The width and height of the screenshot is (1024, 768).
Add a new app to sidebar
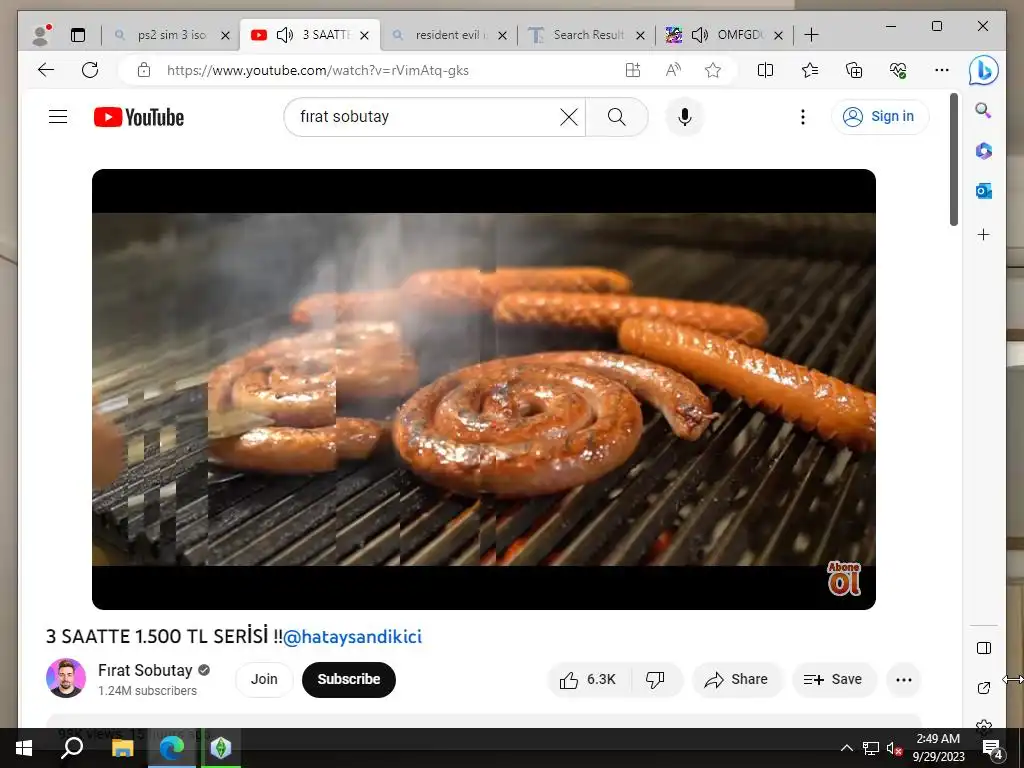point(984,234)
